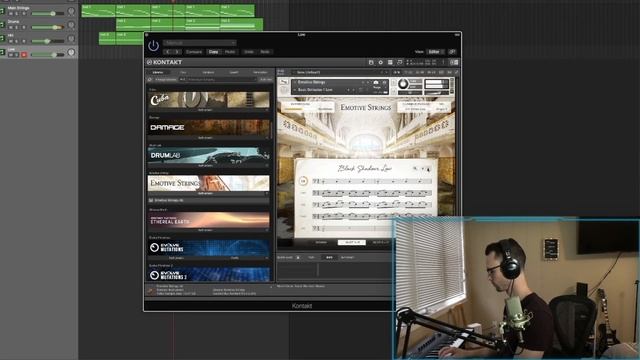Image resolution: width=640 pixels, height=360 pixels.
Task: Switch to Expert browser tab
Action: [233, 72]
